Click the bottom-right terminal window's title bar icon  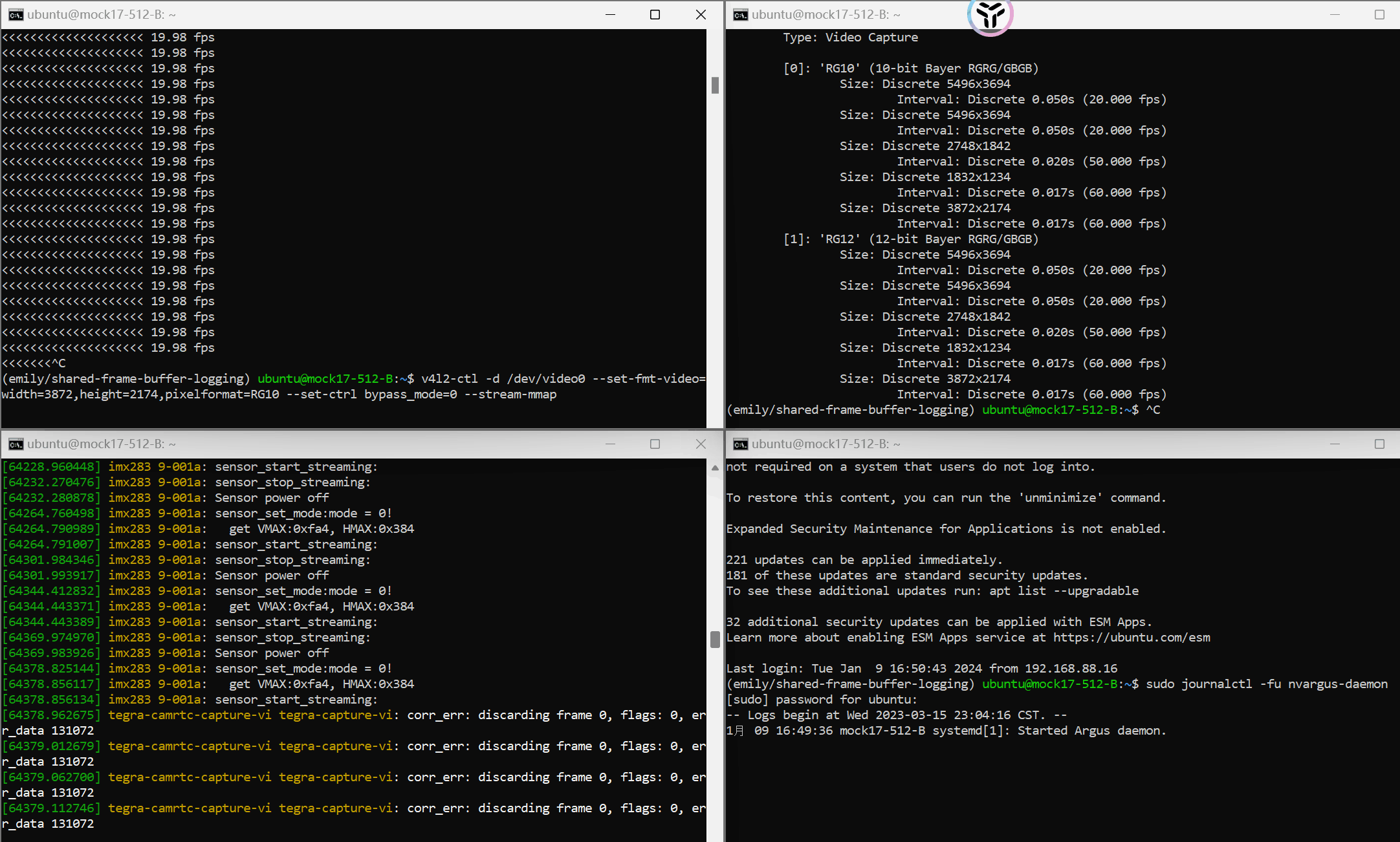(740, 444)
